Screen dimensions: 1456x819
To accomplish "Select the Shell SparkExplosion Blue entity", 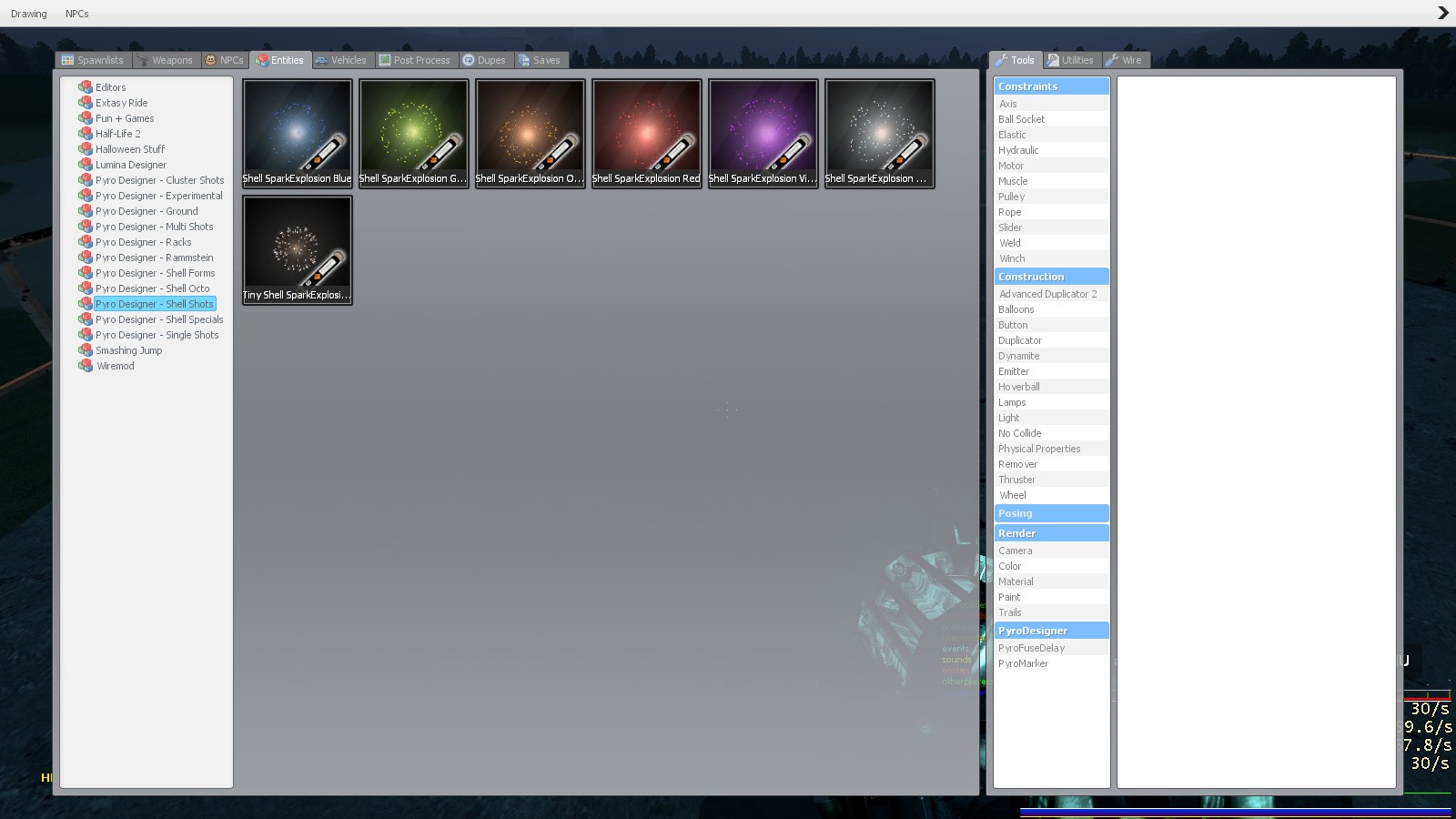I will [297, 133].
